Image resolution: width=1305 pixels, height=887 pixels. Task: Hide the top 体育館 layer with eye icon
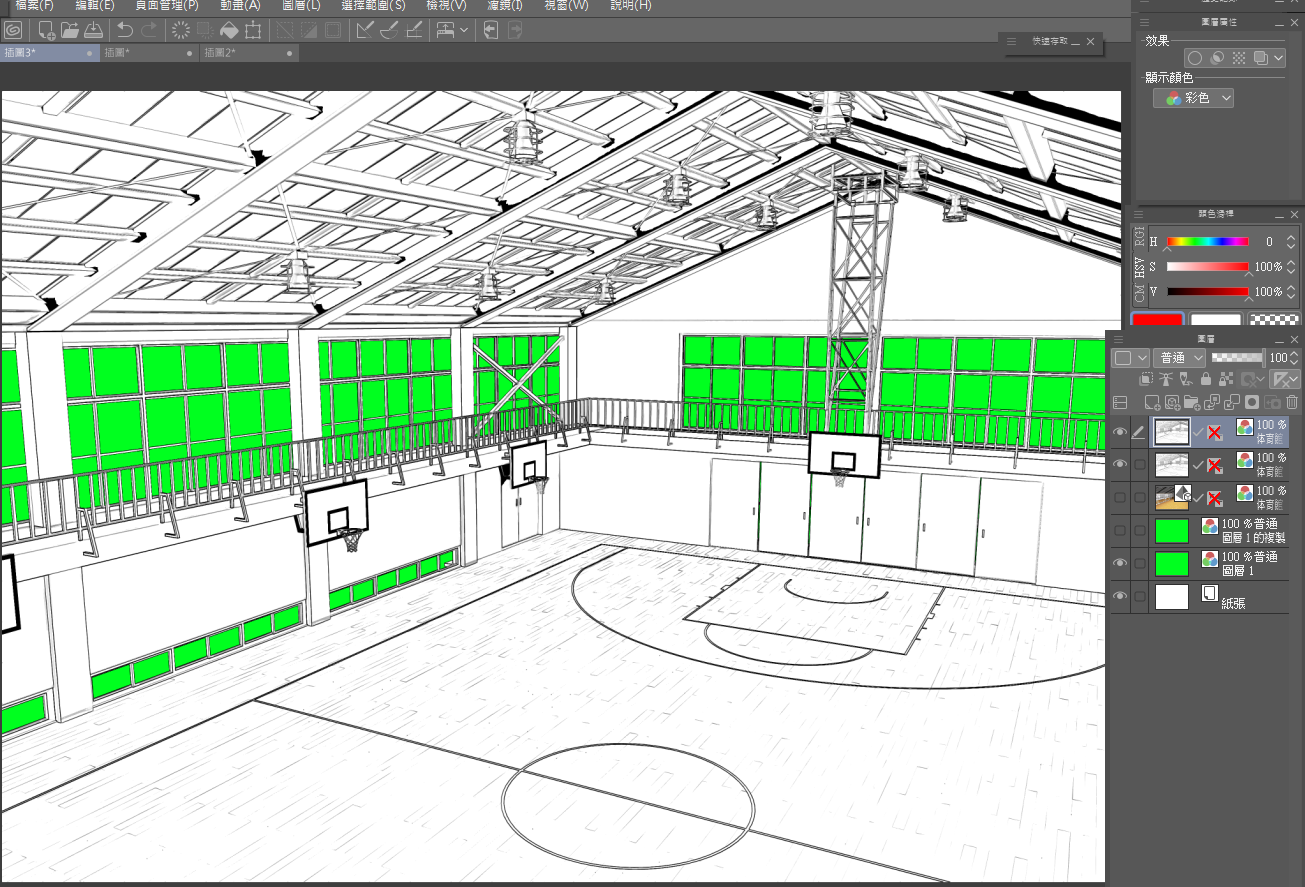coord(1120,432)
